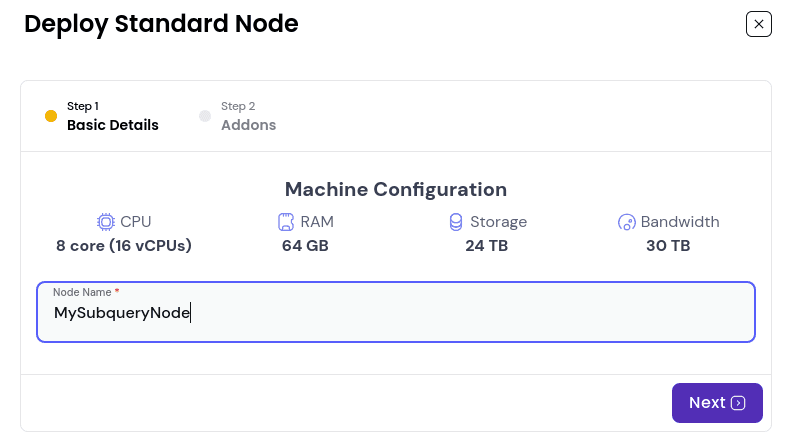This screenshot has height=447, width=791.
Task: Click the Deploy Standard Node title
Action: [x=161, y=24]
